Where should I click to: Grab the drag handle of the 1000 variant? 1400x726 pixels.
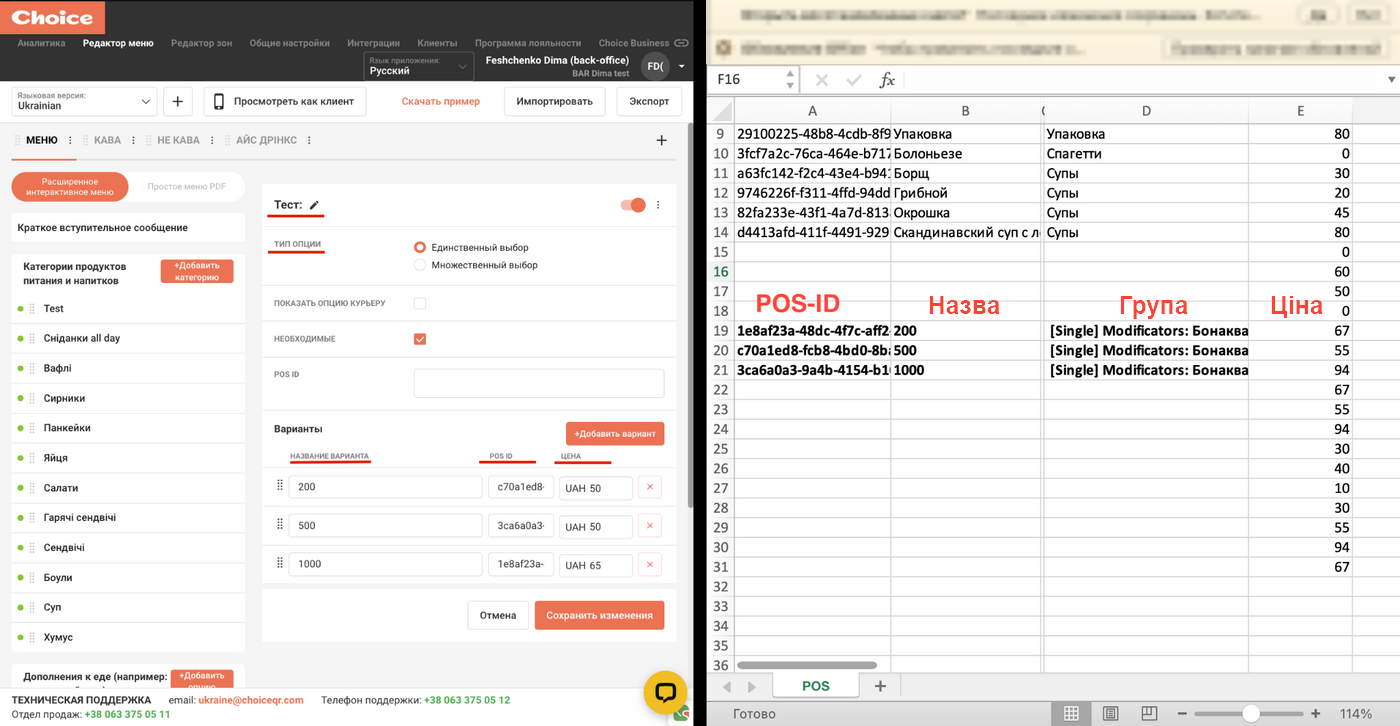point(280,562)
